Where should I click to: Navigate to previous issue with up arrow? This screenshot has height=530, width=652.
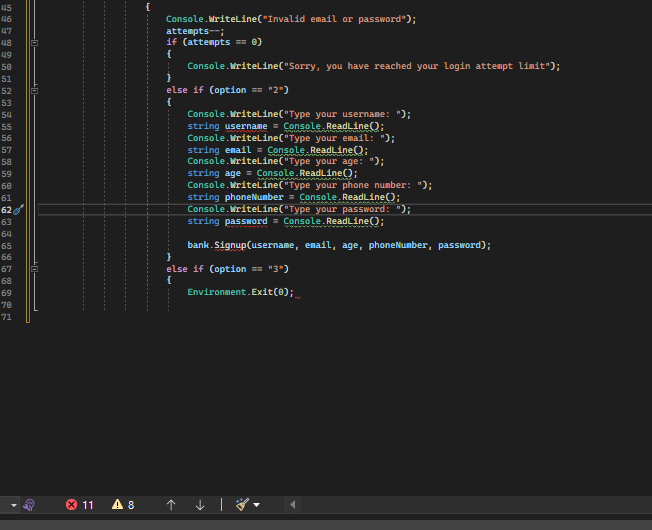[x=171, y=505]
